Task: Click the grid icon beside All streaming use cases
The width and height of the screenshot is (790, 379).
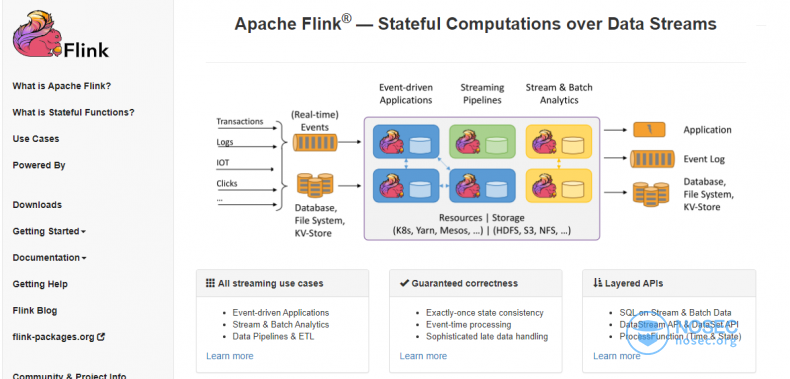Action: pyautogui.click(x=211, y=283)
